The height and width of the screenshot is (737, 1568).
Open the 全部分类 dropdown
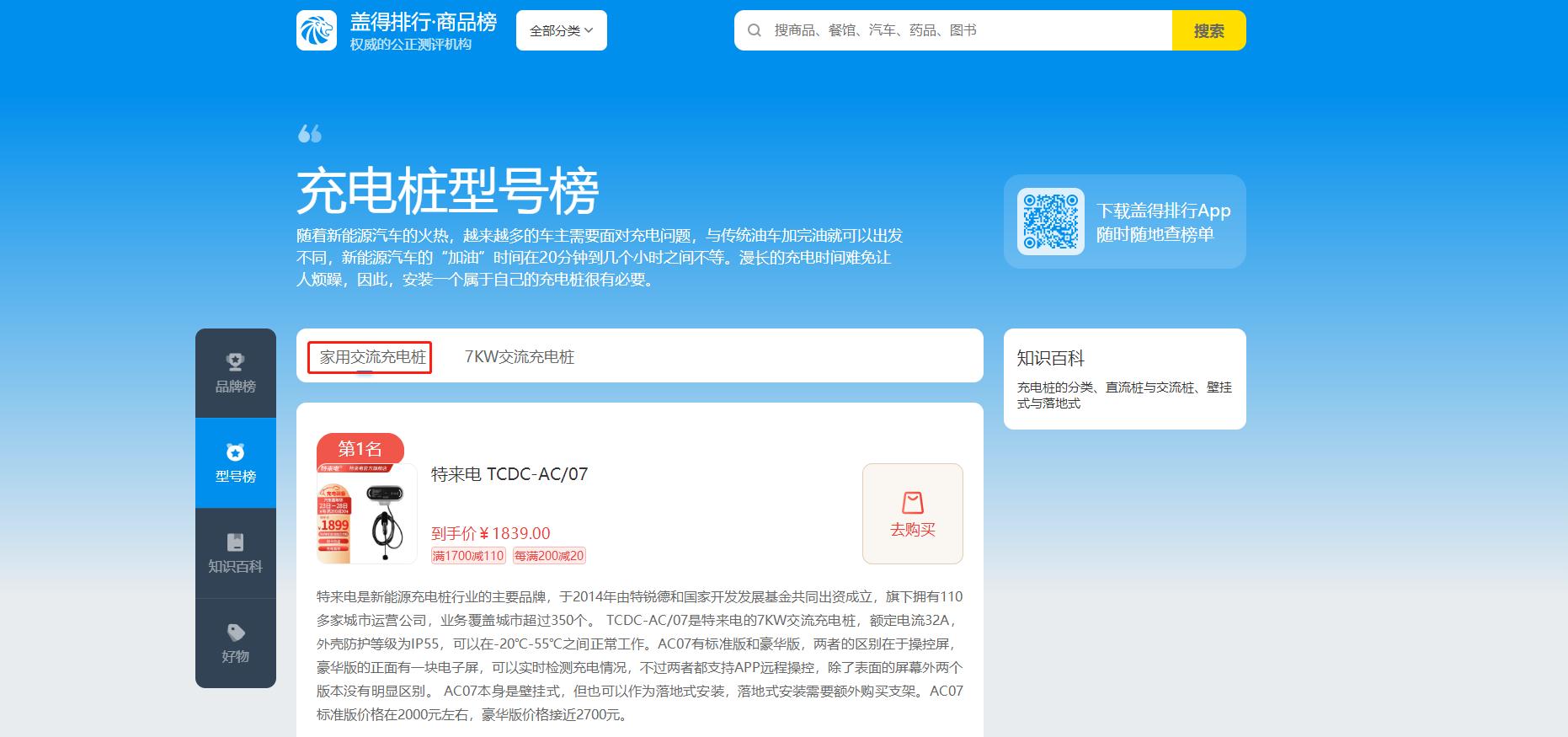[x=562, y=30]
